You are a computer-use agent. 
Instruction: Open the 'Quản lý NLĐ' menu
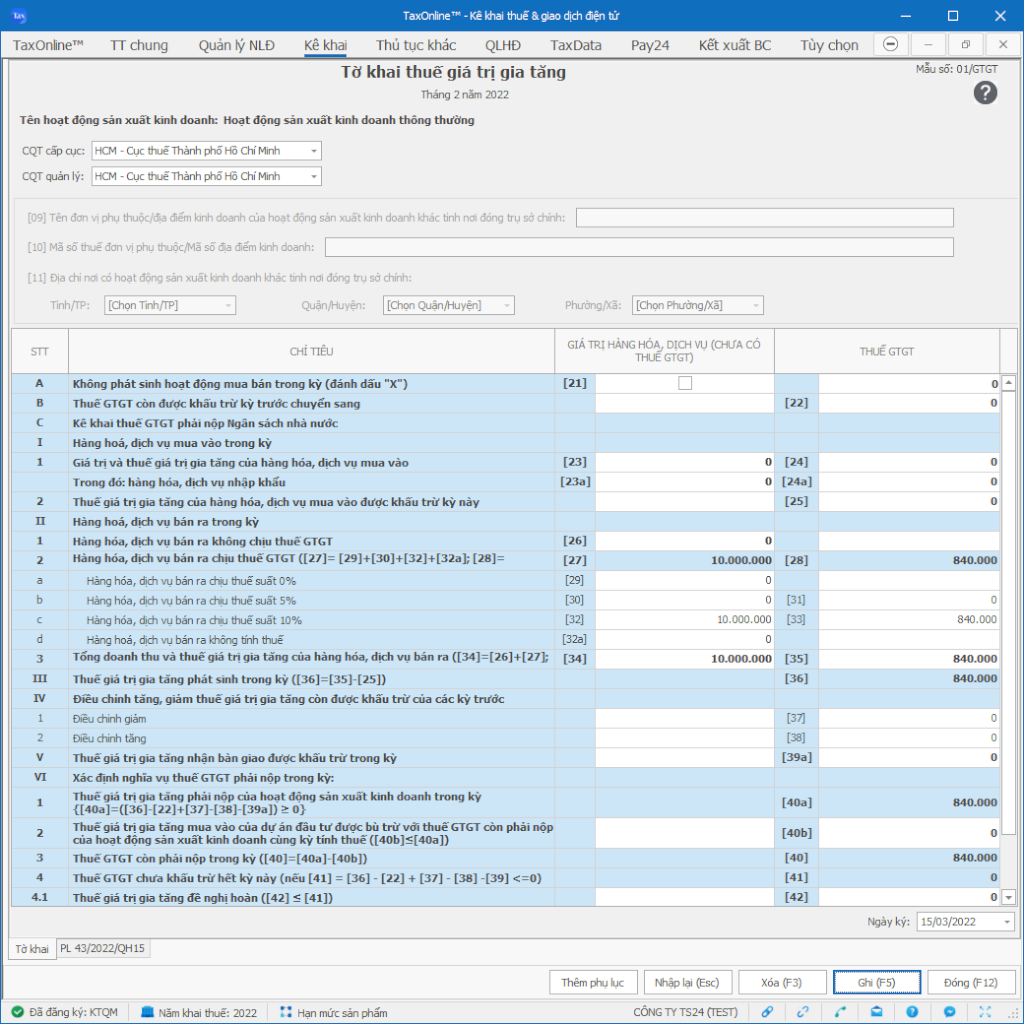coord(236,45)
